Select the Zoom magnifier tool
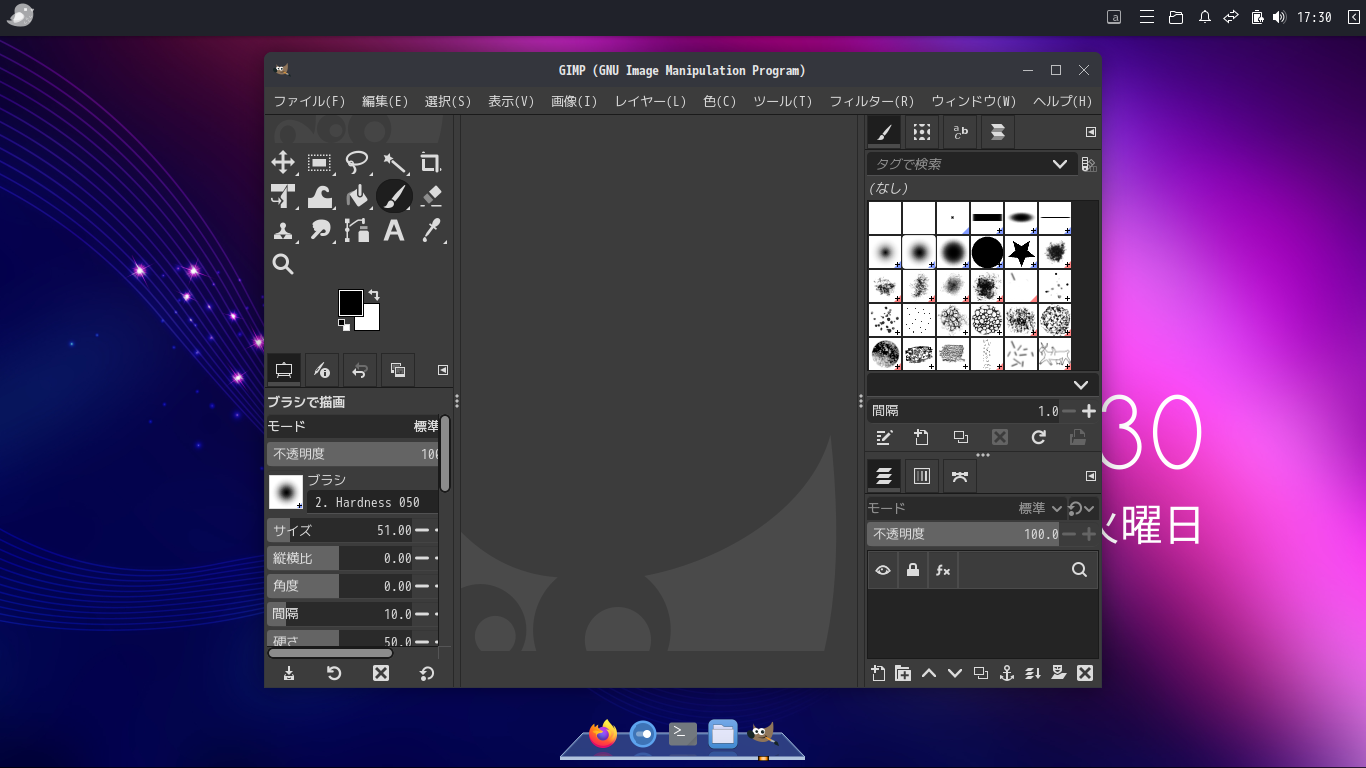Screen dimensions: 1366x768 (283, 264)
